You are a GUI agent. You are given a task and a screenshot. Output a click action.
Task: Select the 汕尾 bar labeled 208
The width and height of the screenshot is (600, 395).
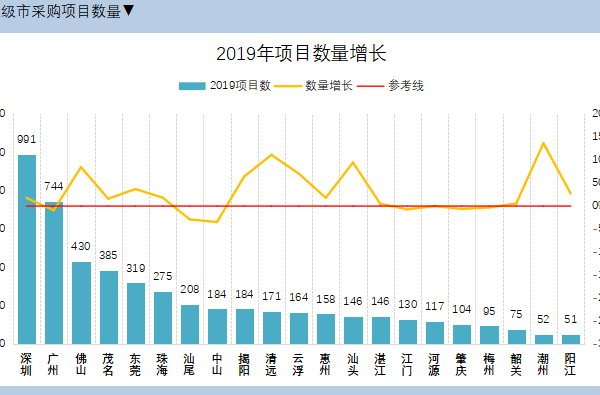[190, 324]
